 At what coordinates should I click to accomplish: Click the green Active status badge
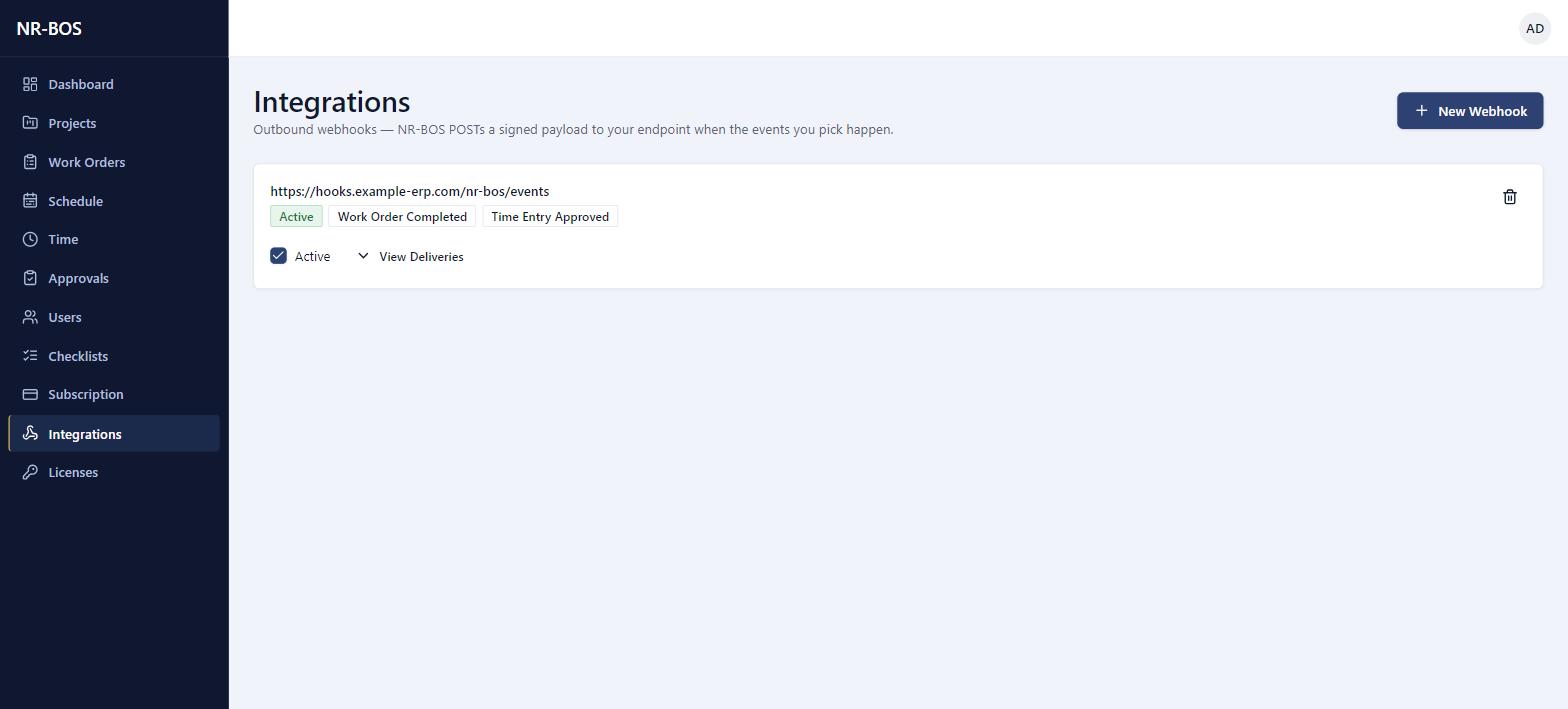pos(296,217)
